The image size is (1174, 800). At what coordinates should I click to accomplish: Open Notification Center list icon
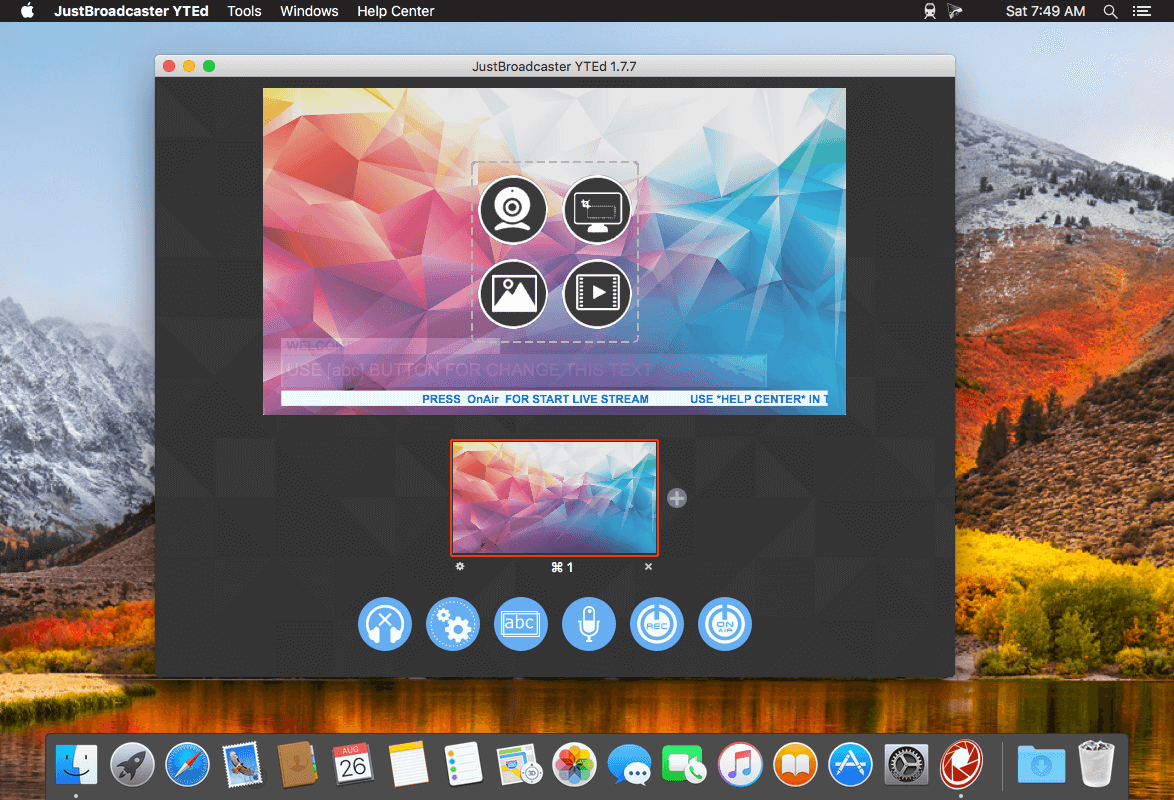point(1142,11)
